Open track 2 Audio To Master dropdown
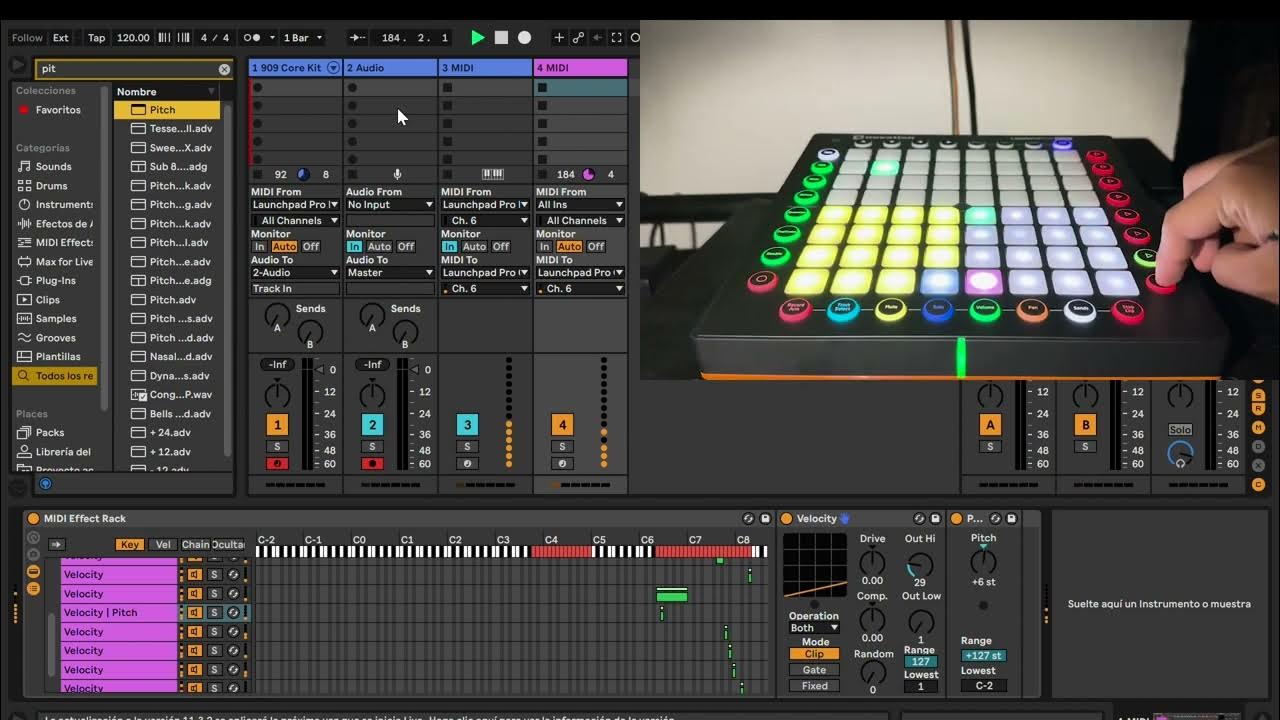1280x720 pixels. (x=391, y=273)
